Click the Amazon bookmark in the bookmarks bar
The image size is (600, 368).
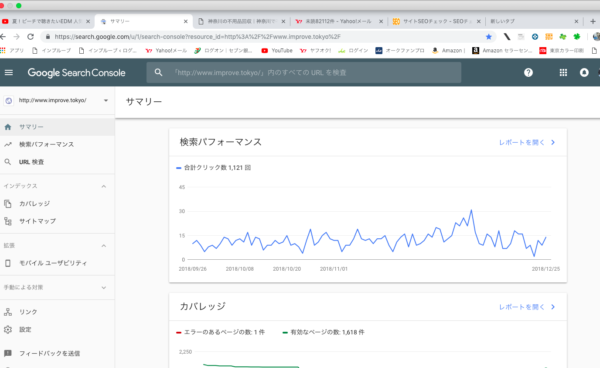448,50
